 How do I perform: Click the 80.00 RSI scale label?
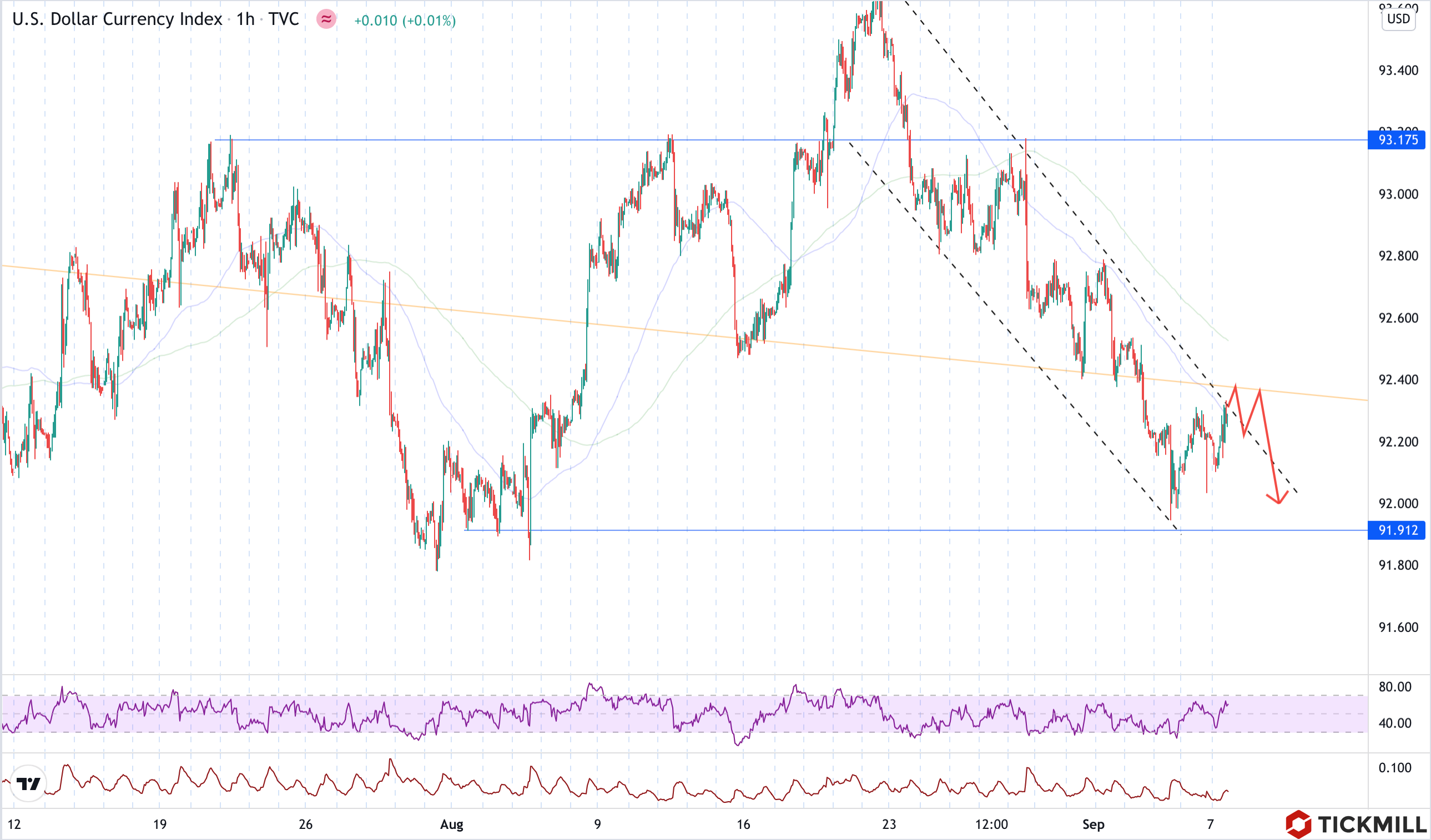click(1395, 687)
